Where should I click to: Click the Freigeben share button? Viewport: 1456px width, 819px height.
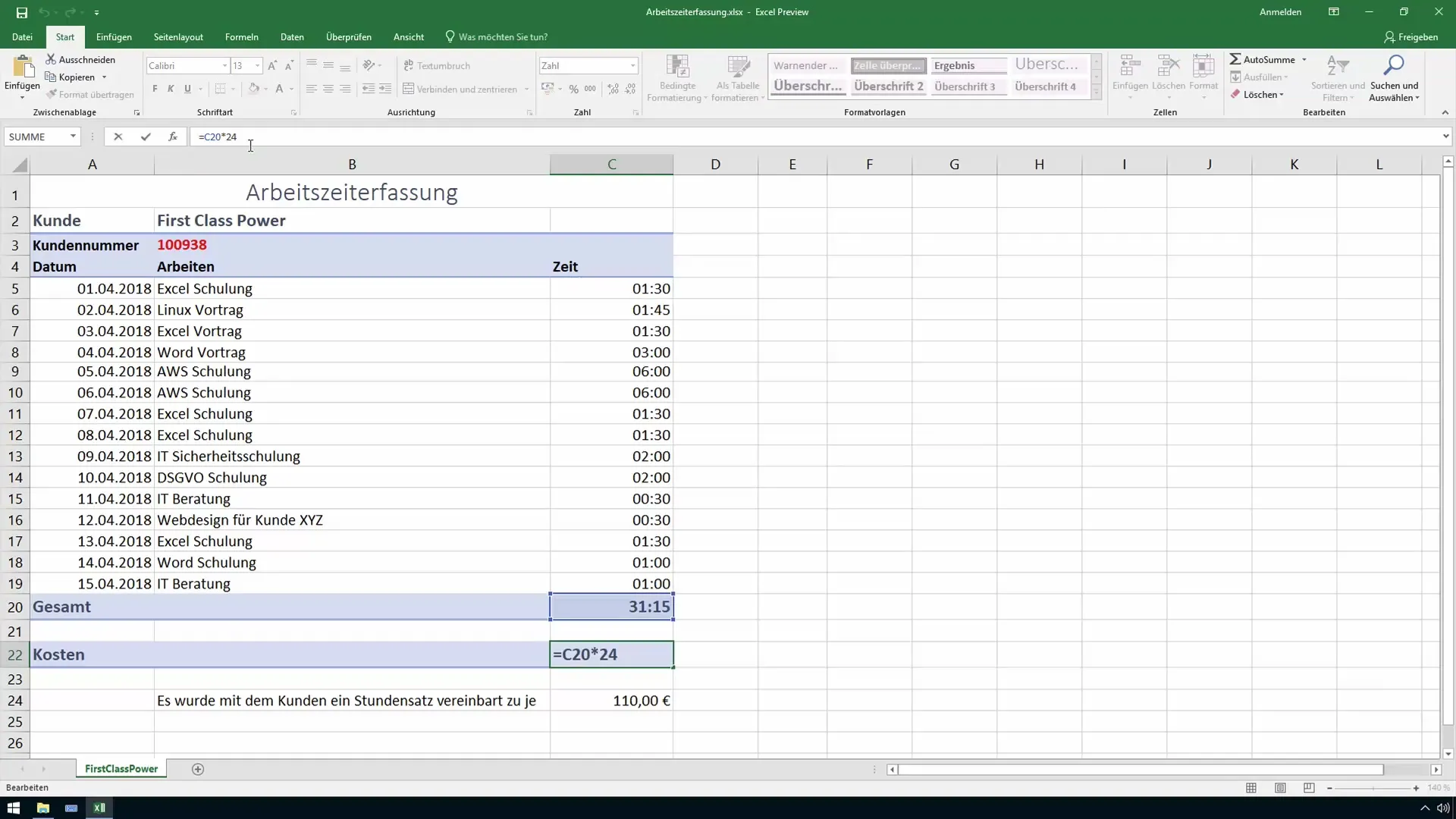tap(1410, 36)
